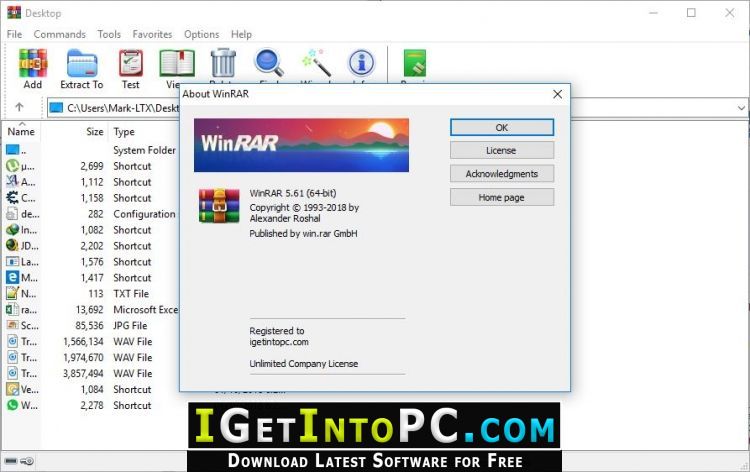Click the drive icon in status bar

coord(11,461)
